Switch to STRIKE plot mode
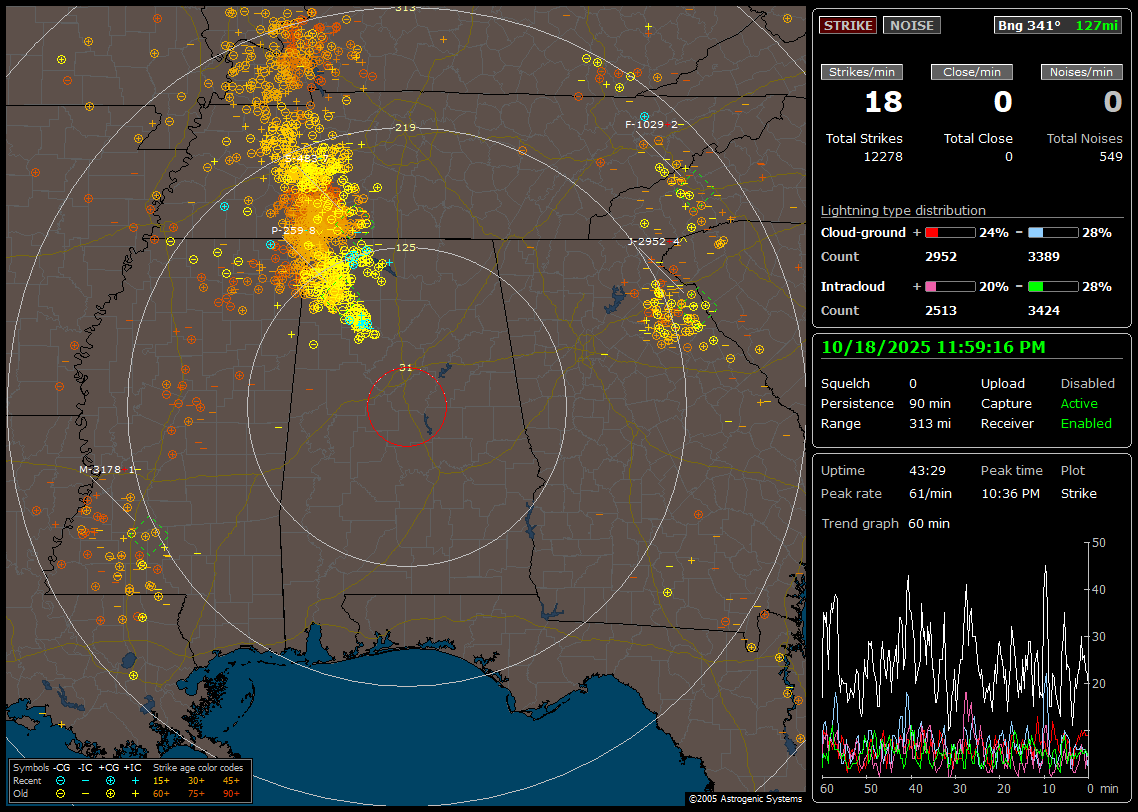Viewport: 1138px width, 812px height. point(848,25)
